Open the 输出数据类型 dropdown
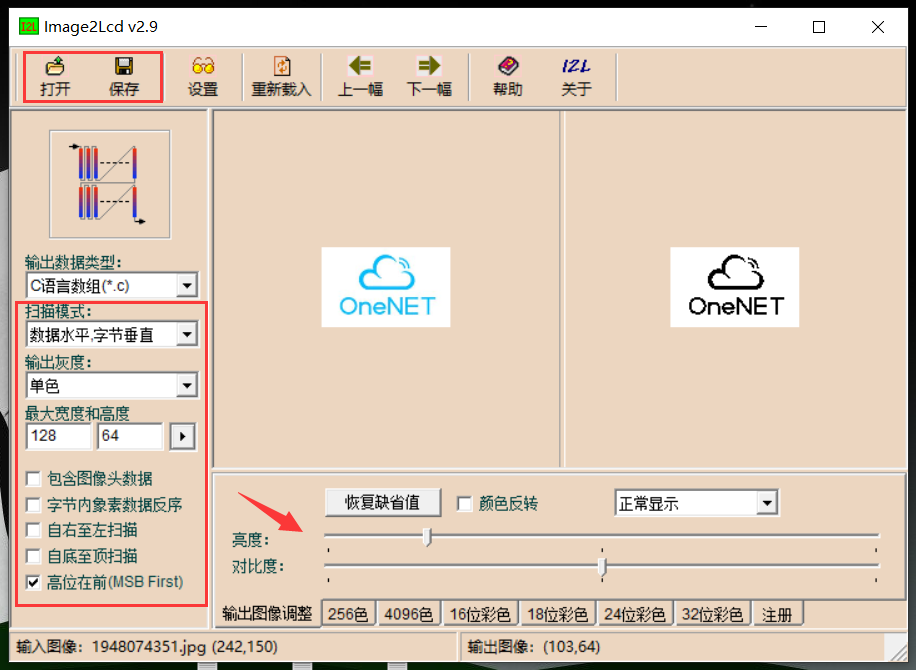This screenshot has width=916, height=670. [186, 285]
